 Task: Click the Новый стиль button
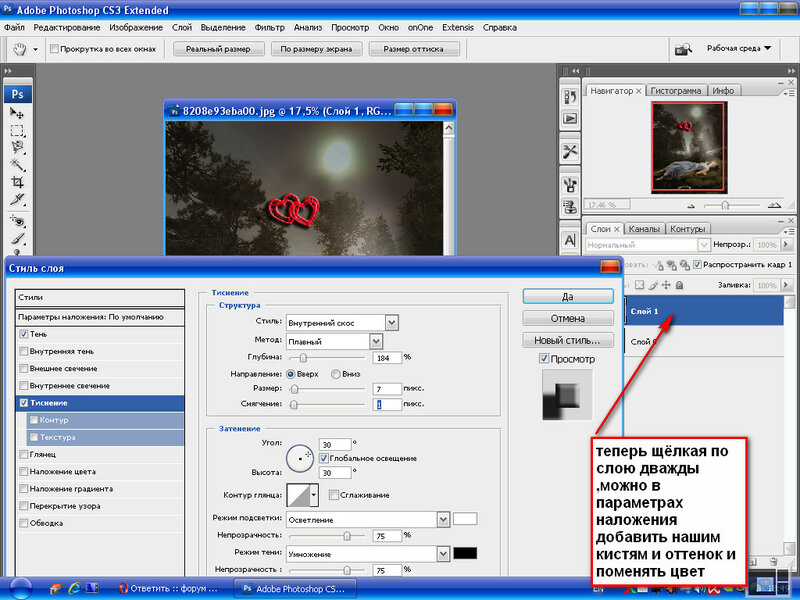tap(568, 340)
